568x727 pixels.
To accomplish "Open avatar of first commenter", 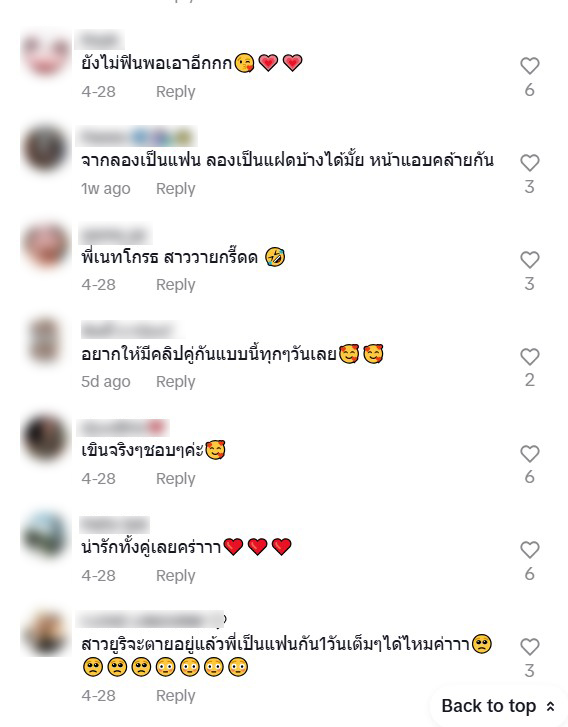I will (45, 54).
